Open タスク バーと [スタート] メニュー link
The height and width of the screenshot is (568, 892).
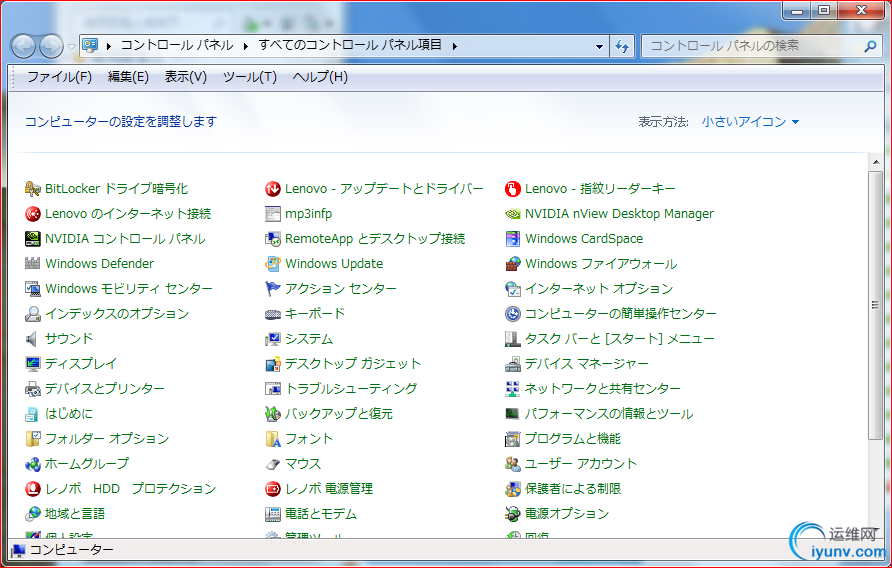coord(619,339)
